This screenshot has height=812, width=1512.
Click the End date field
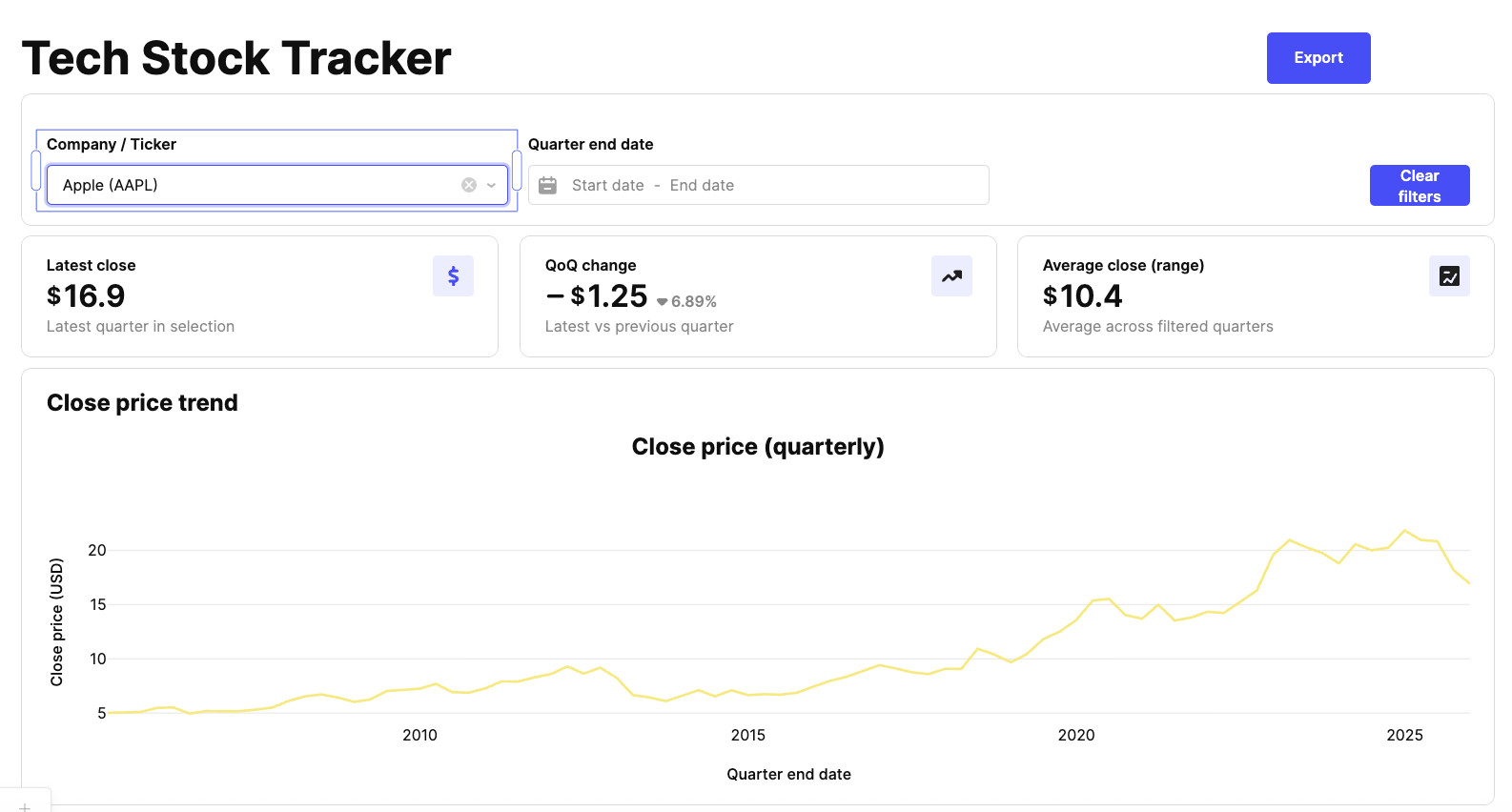tap(702, 186)
